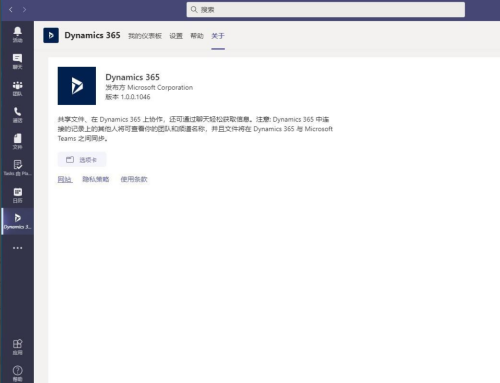Open the Teams icon in sidebar

click(x=17, y=88)
